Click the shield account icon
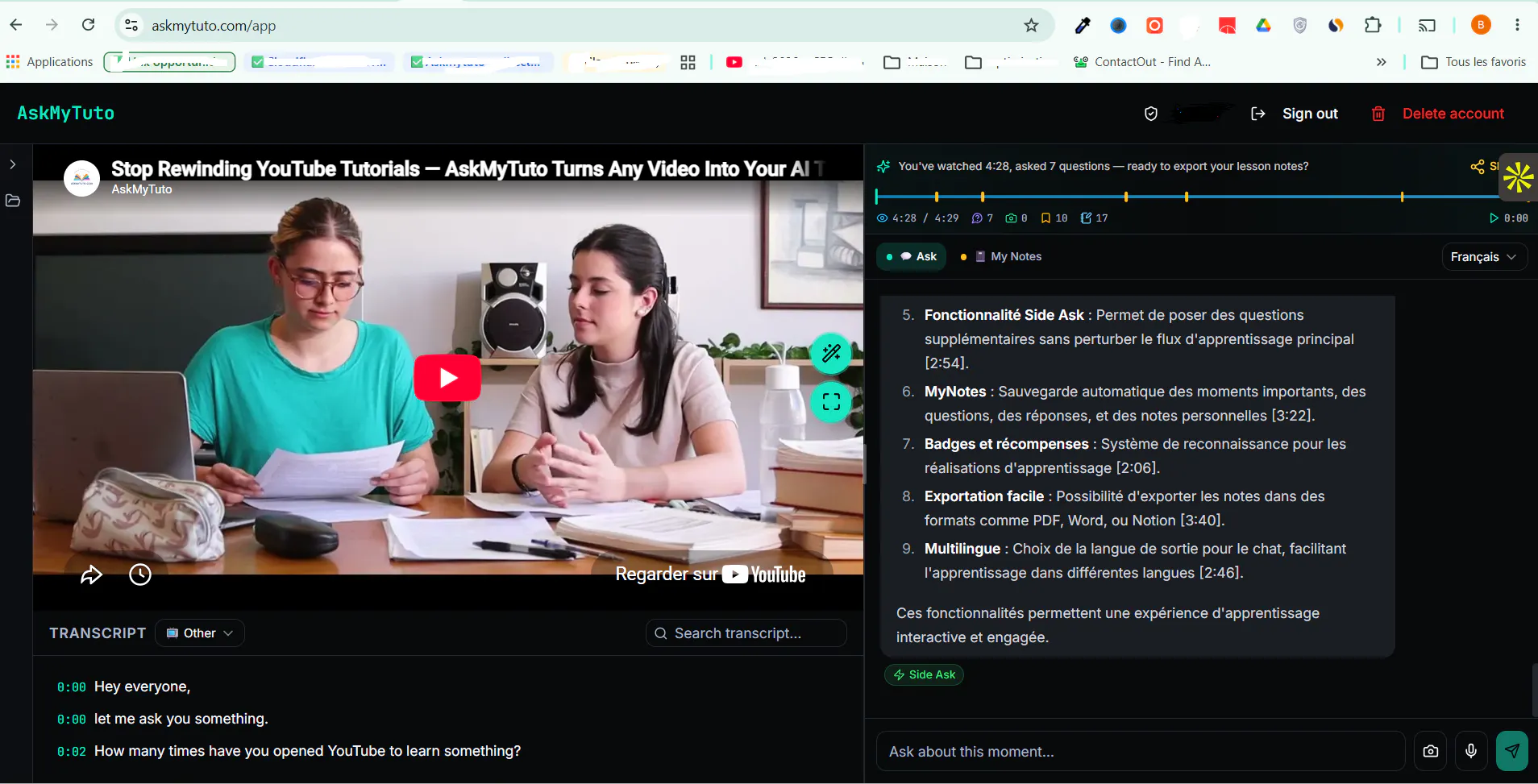 coord(1151,114)
